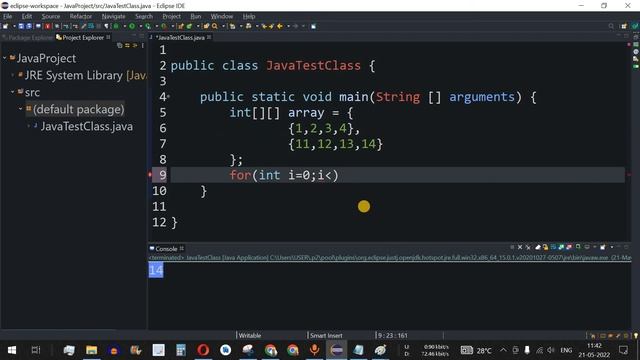Screen dimensions: 640x360
Task: Click the New file toolbar icon
Action: (5, 26)
